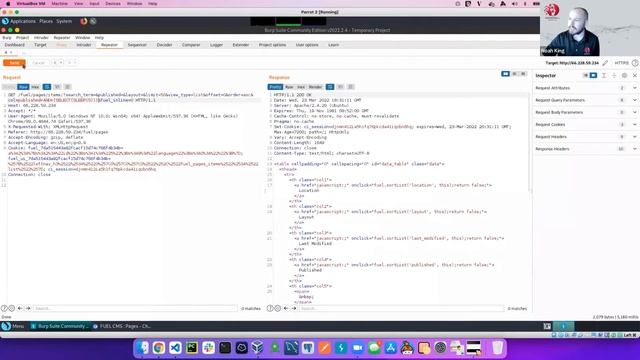Open the Repeater menu
This screenshot has height=360, width=640.
click(62, 38)
